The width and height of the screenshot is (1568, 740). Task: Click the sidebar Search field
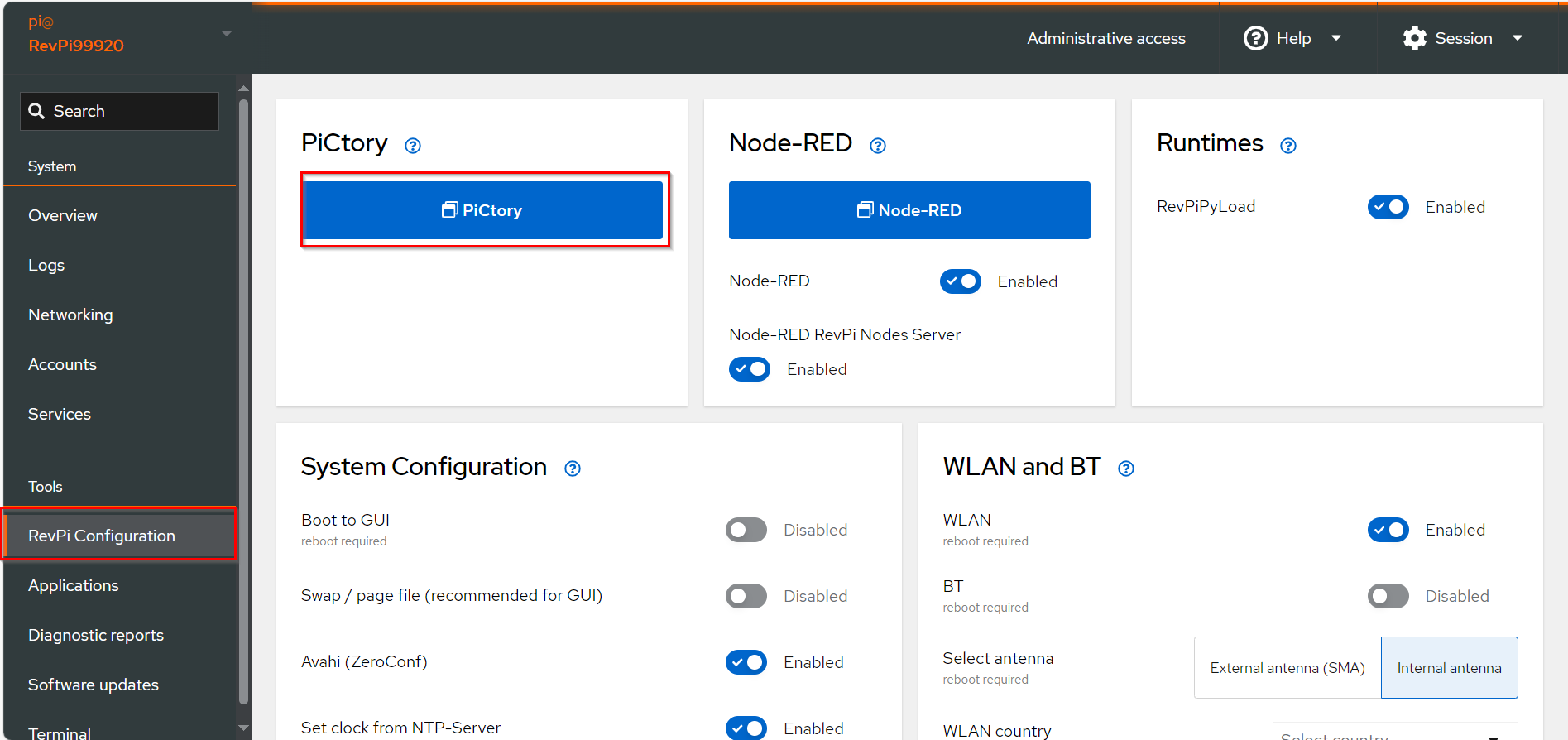click(x=120, y=111)
